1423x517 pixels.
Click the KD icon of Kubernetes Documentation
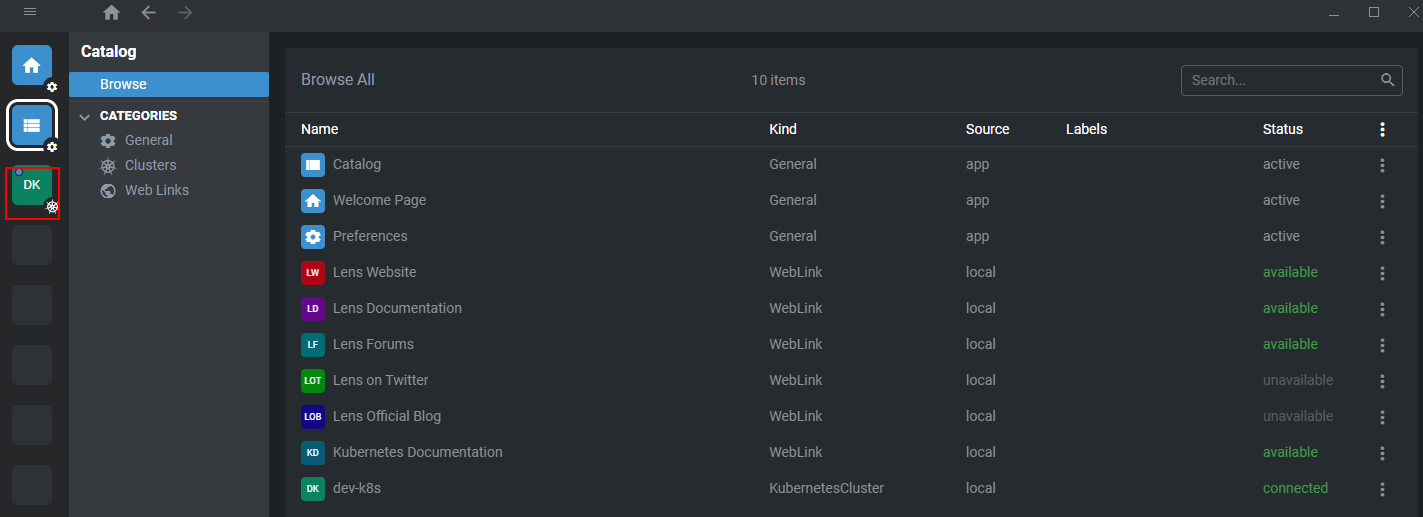(x=313, y=452)
